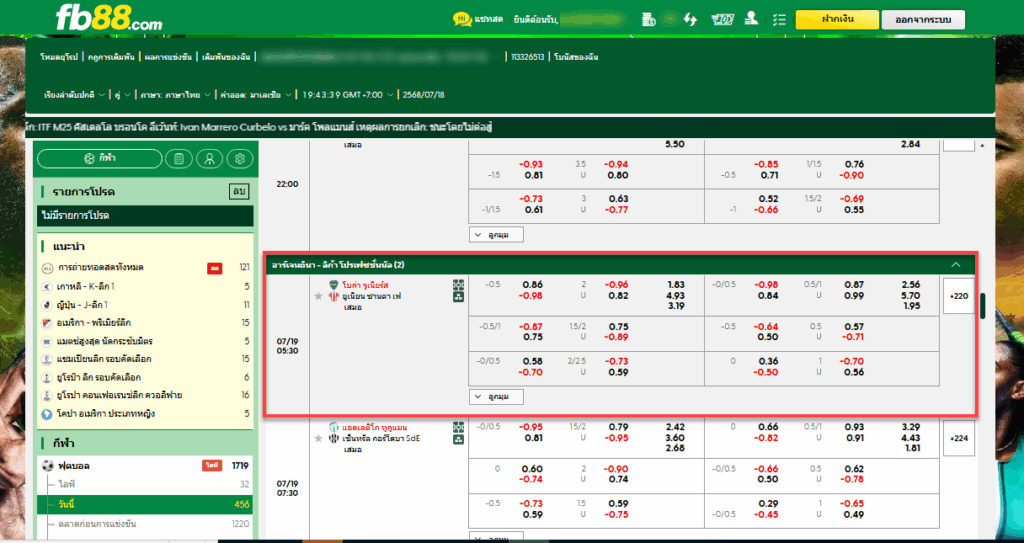Open the bet slip calculator icon in sidebar

click(x=179, y=159)
